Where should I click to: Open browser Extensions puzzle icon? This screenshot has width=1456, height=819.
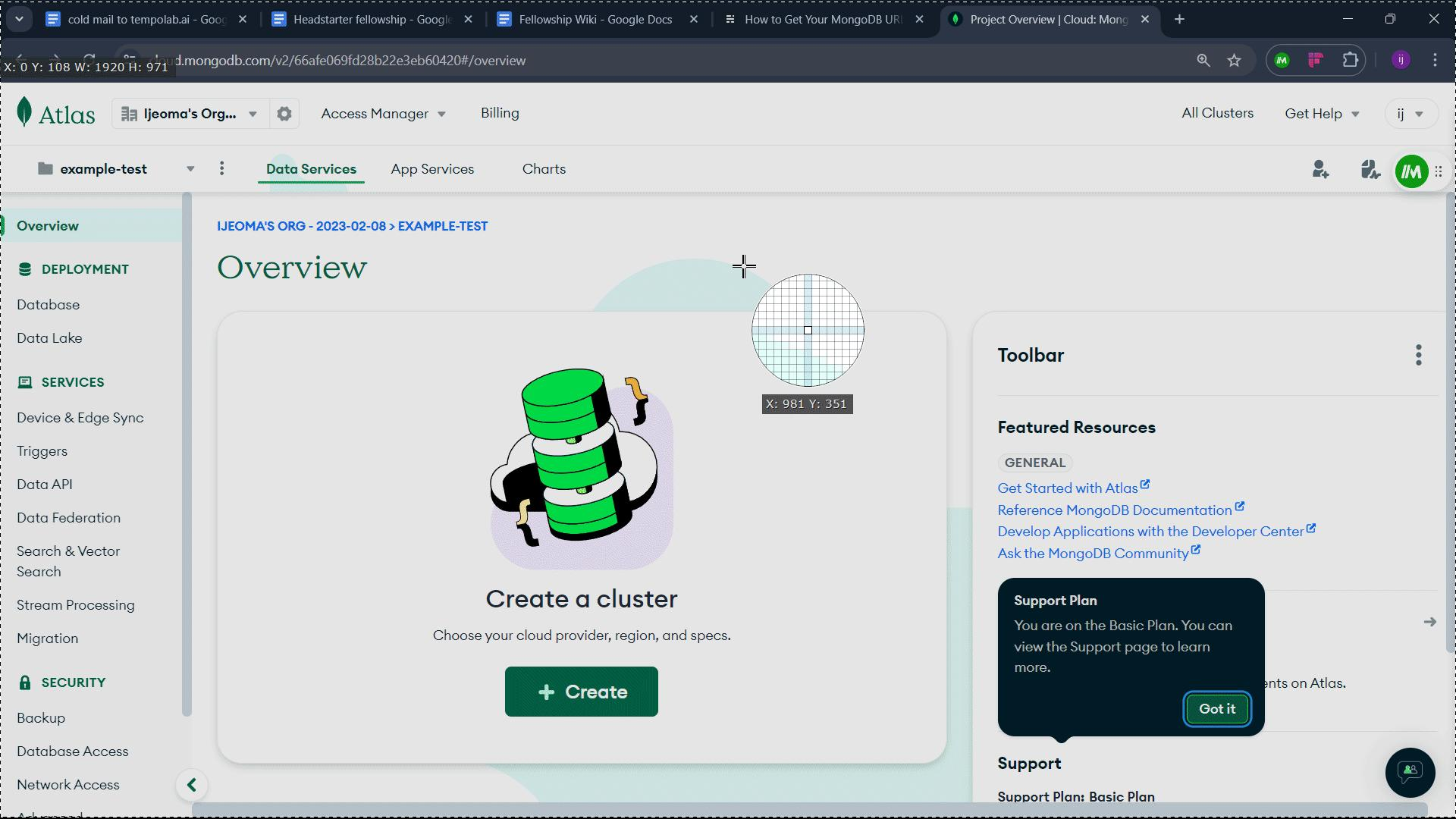[x=1350, y=60]
